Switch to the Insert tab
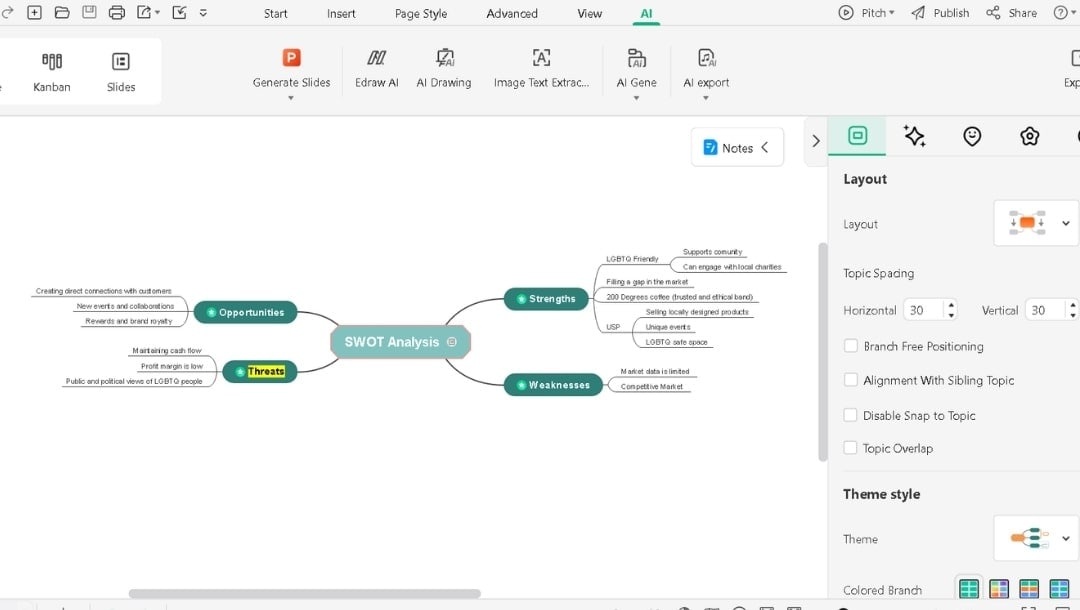This screenshot has height=610, width=1080. [341, 13]
